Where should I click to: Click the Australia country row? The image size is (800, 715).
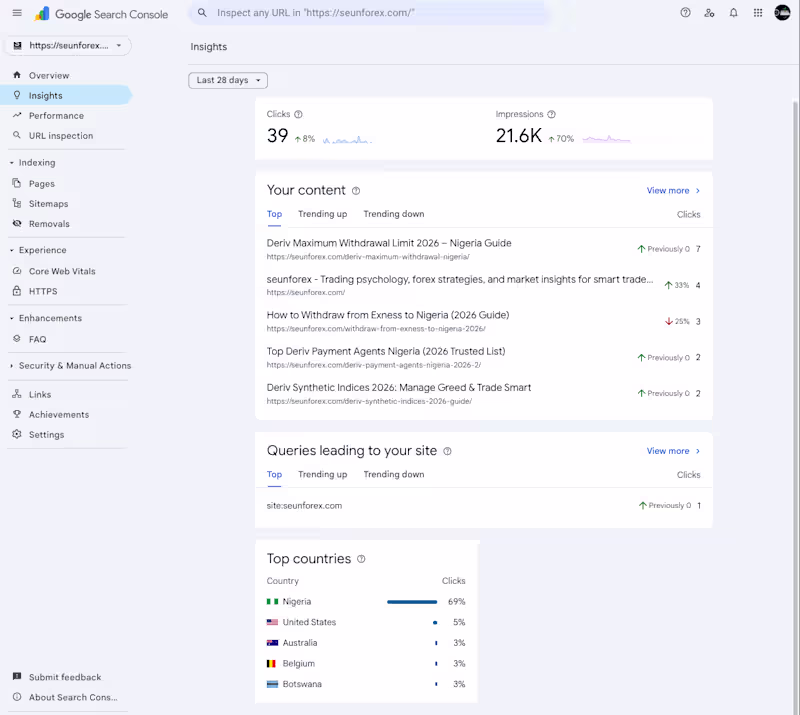coord(366,643)
